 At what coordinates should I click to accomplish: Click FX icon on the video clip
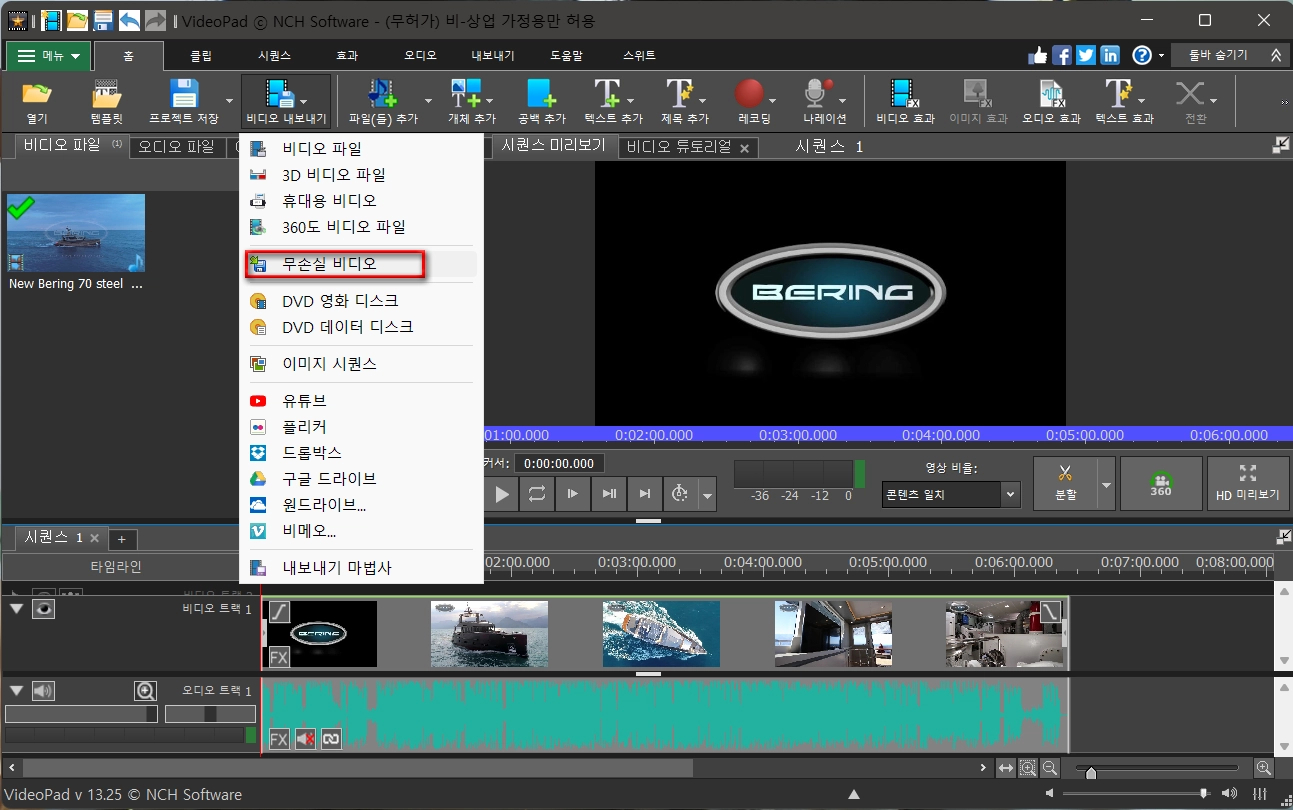coord(279,657)
